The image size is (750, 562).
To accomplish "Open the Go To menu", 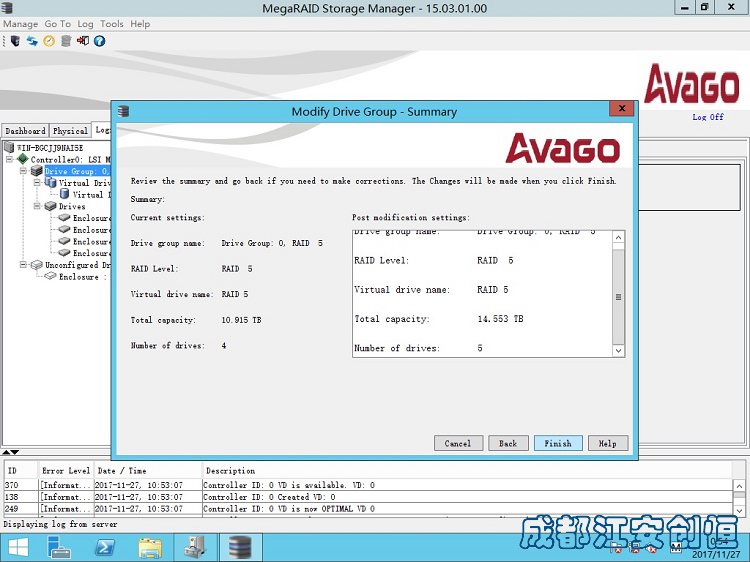I will point(57,24).
